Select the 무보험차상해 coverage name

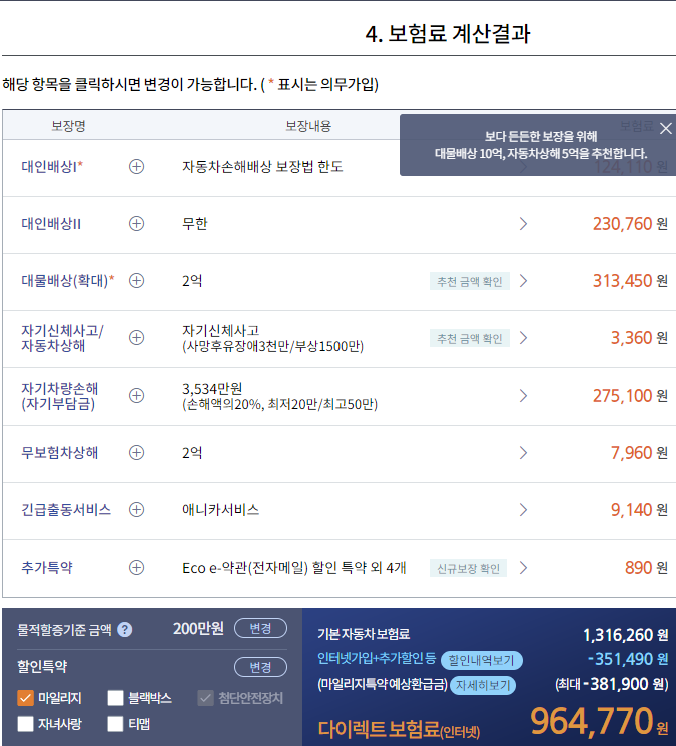59,452
